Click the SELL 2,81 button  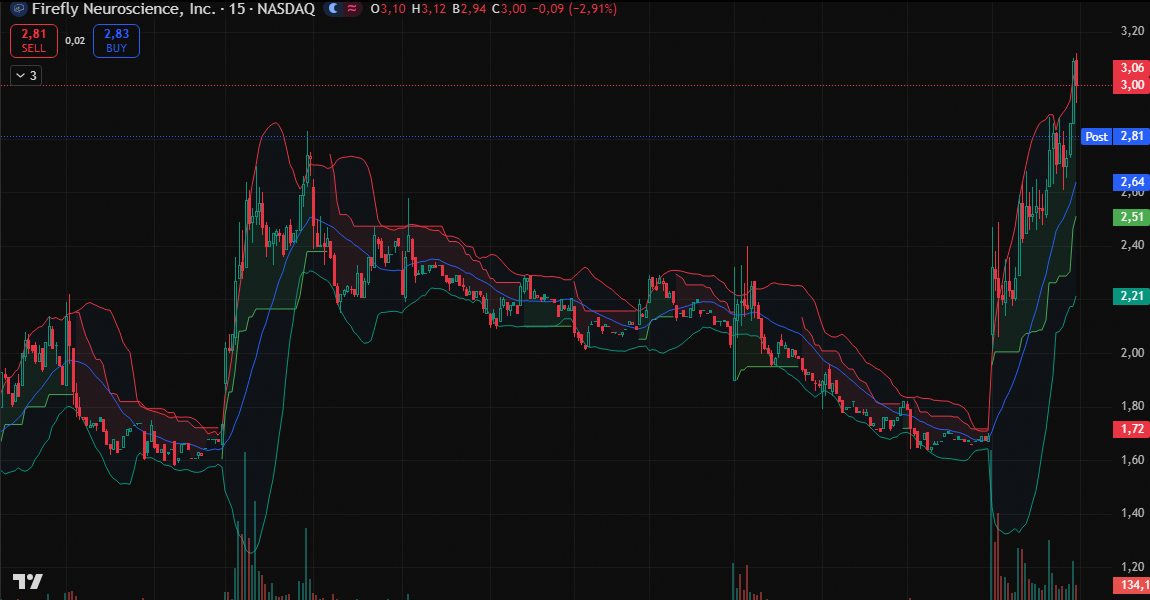pyautogui.click(x=34, y=40)
